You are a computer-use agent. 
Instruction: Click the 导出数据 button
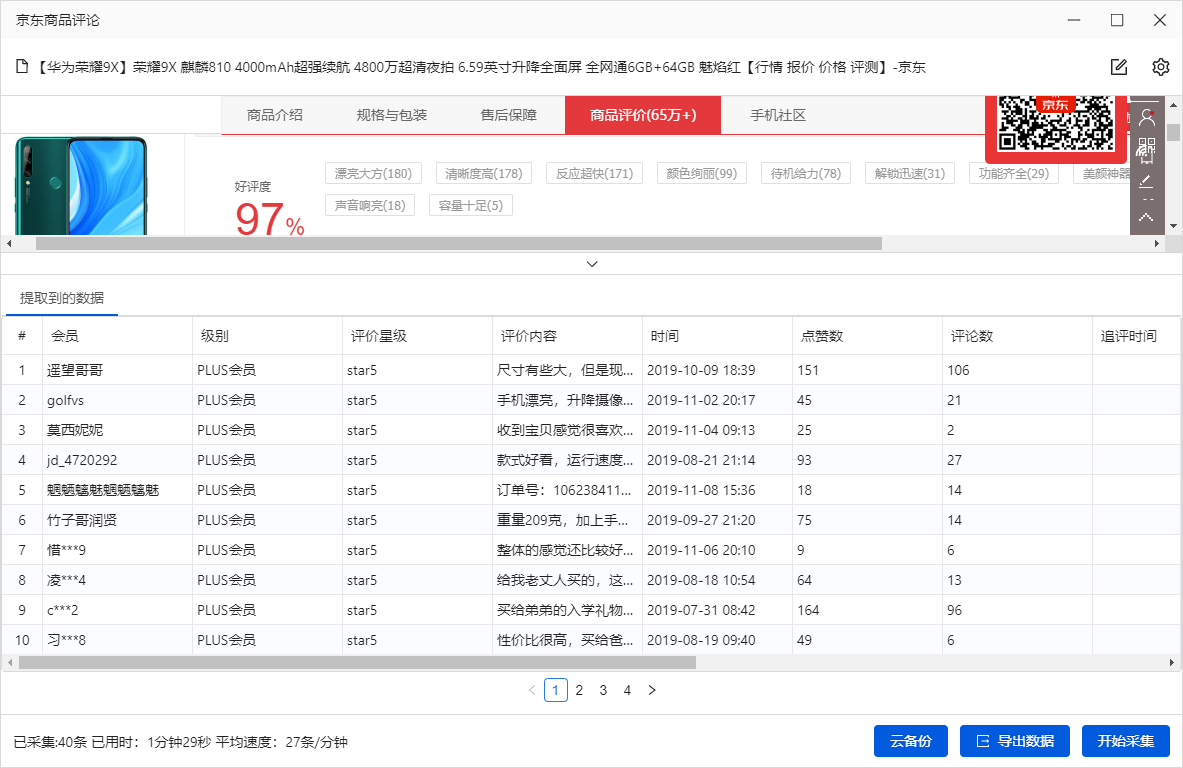(x=1015, y=742)
